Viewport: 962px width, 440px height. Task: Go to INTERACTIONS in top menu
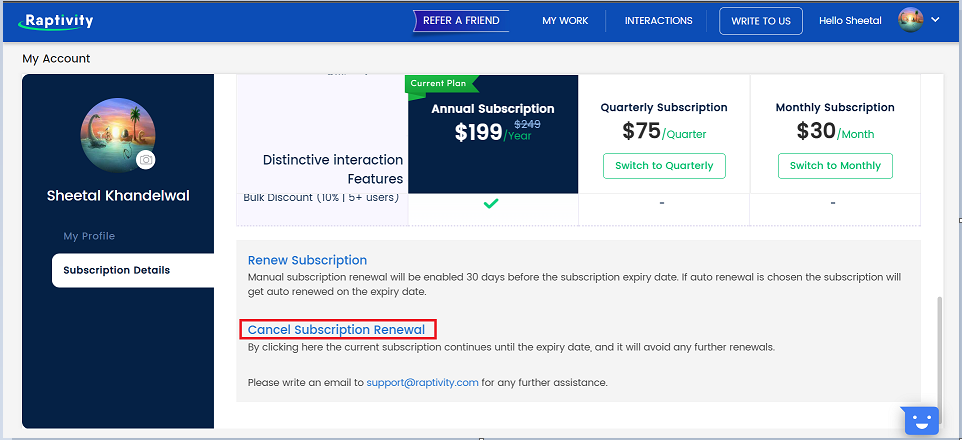tap(658, 21)
